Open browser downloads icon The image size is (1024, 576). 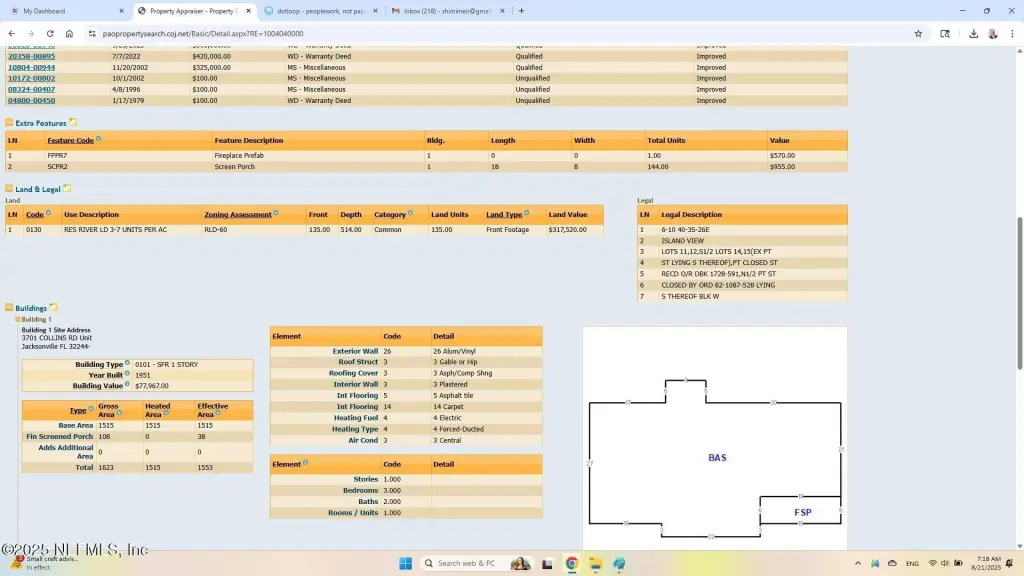(974, 33)
